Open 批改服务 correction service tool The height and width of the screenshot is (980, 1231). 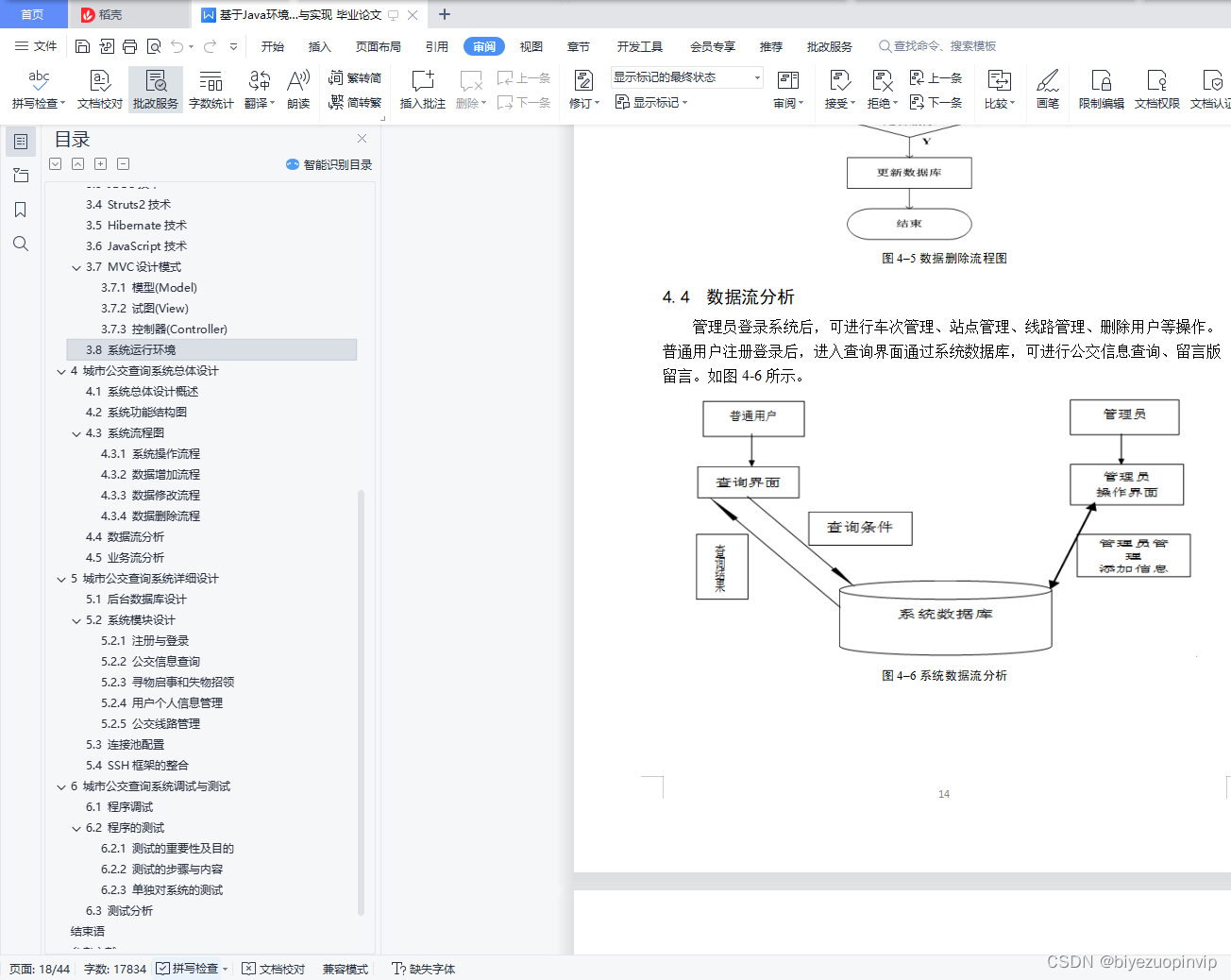pos(156,90)
